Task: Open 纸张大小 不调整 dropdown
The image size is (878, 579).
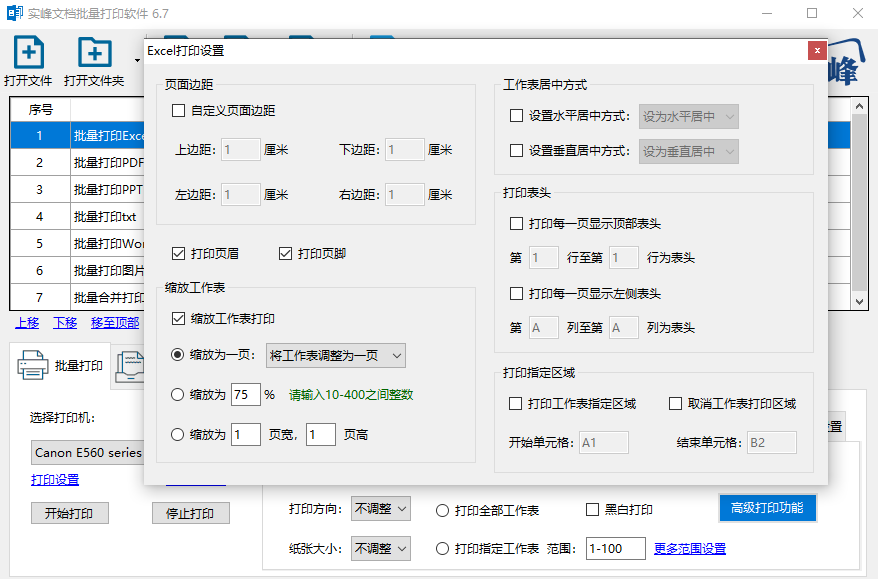Action: pyautogui.click(x=381, y=549)
